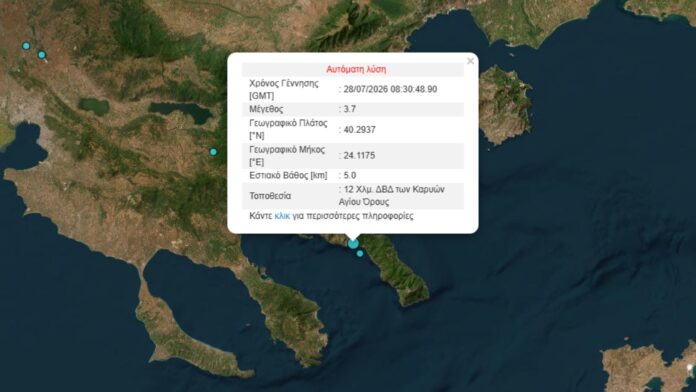Viewport: 696px width, 392px height.
Task: Click the leftmost cyan marker in the top-left
Action: point(26,46)
